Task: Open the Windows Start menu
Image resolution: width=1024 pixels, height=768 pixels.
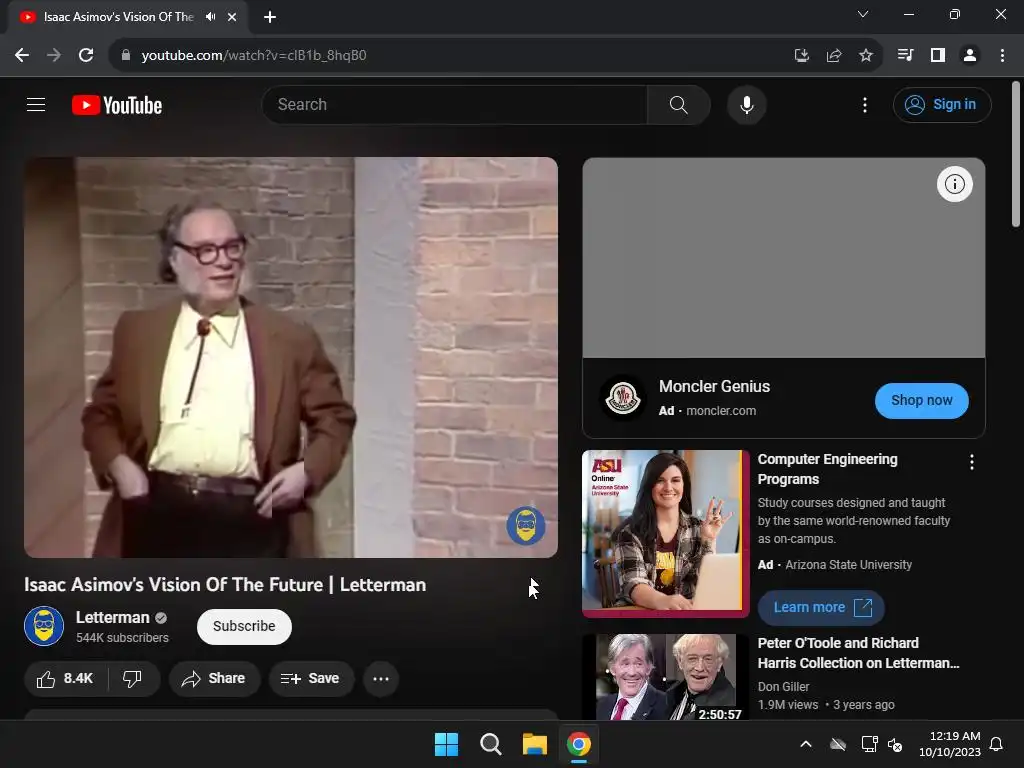Action: [447, 744]
